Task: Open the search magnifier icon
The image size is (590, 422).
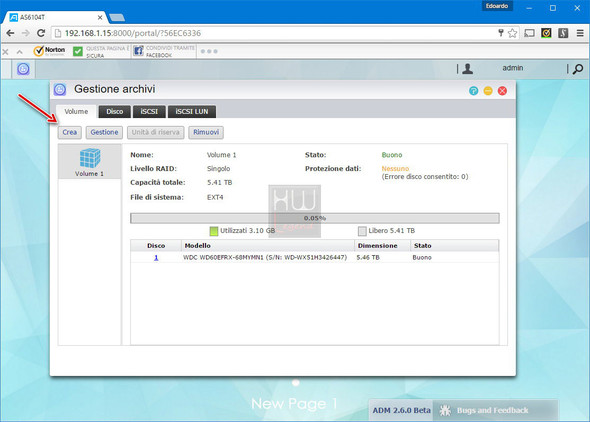Action: pyautogui.click(x=578, y=69)
